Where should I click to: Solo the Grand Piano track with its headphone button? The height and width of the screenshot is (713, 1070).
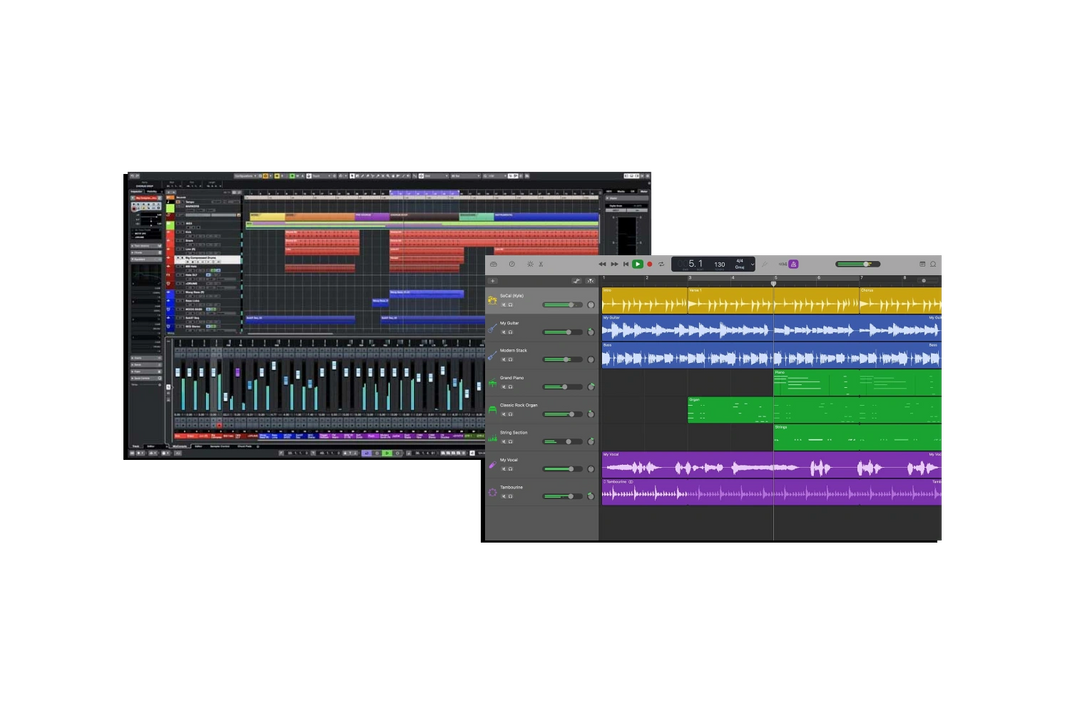(510, 389)
